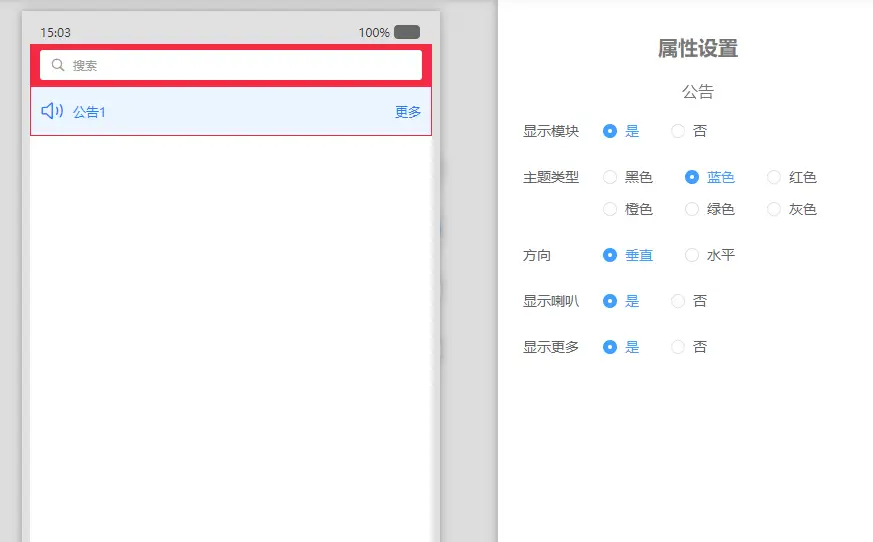Click the 公告1 announcement text

point(89,112)
